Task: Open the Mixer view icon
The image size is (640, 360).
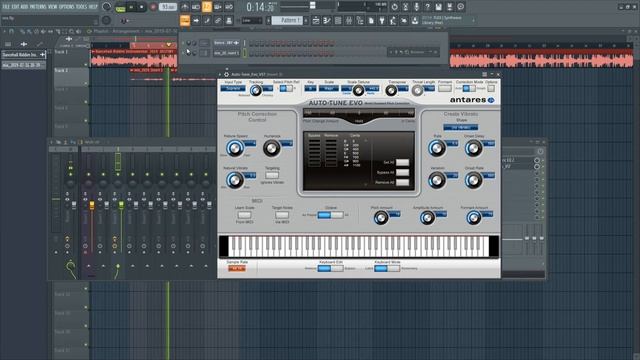Action: [x=349, y=20]
